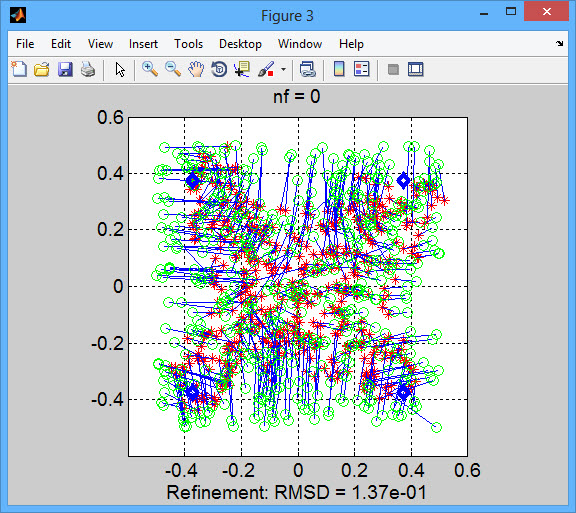Image resolution: width=576 pixels, height=513 pixels.
Task: Show plot tools and dock figure
Action: click(x=416, y=69)
